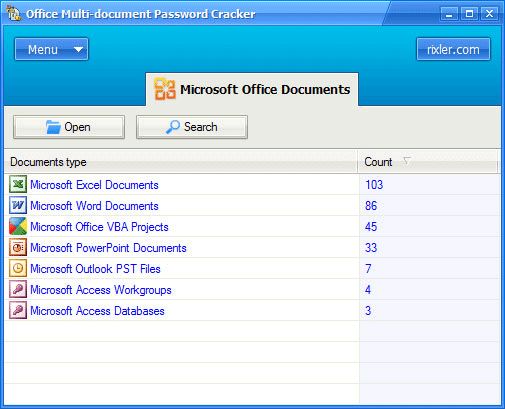Viewport: 505px width, 409px height.
Task: Click the Word documents row icon
Action: coord(18,205)
